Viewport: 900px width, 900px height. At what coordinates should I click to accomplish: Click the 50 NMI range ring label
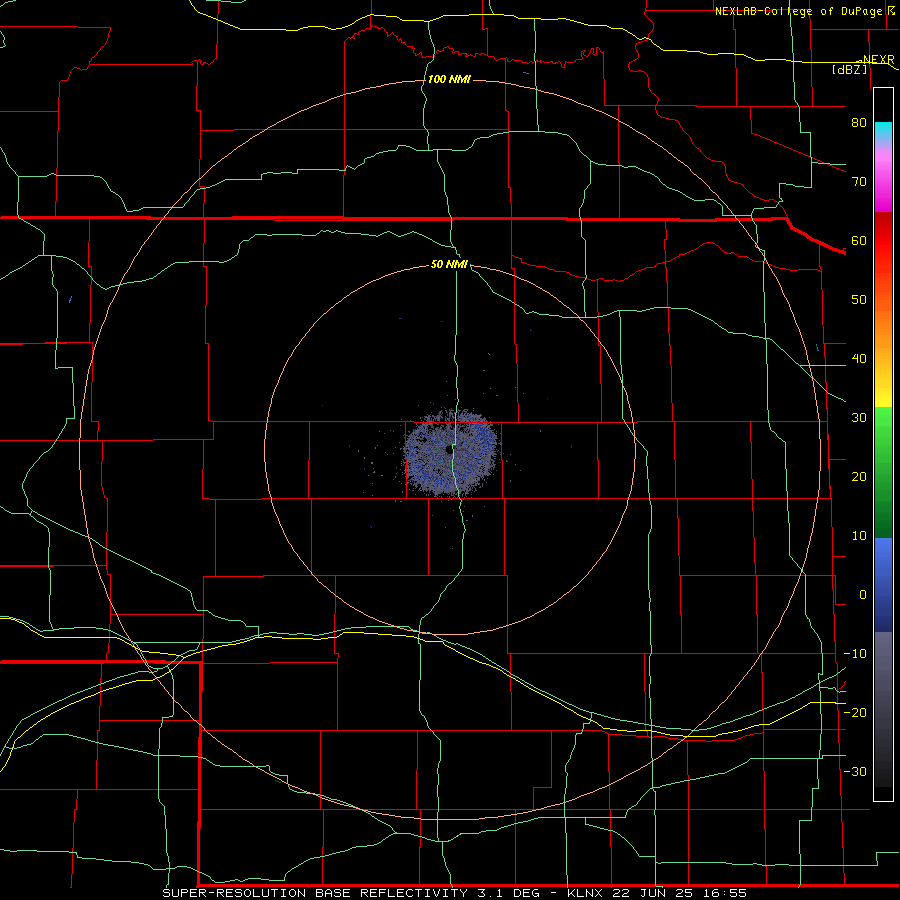(449, 264)
